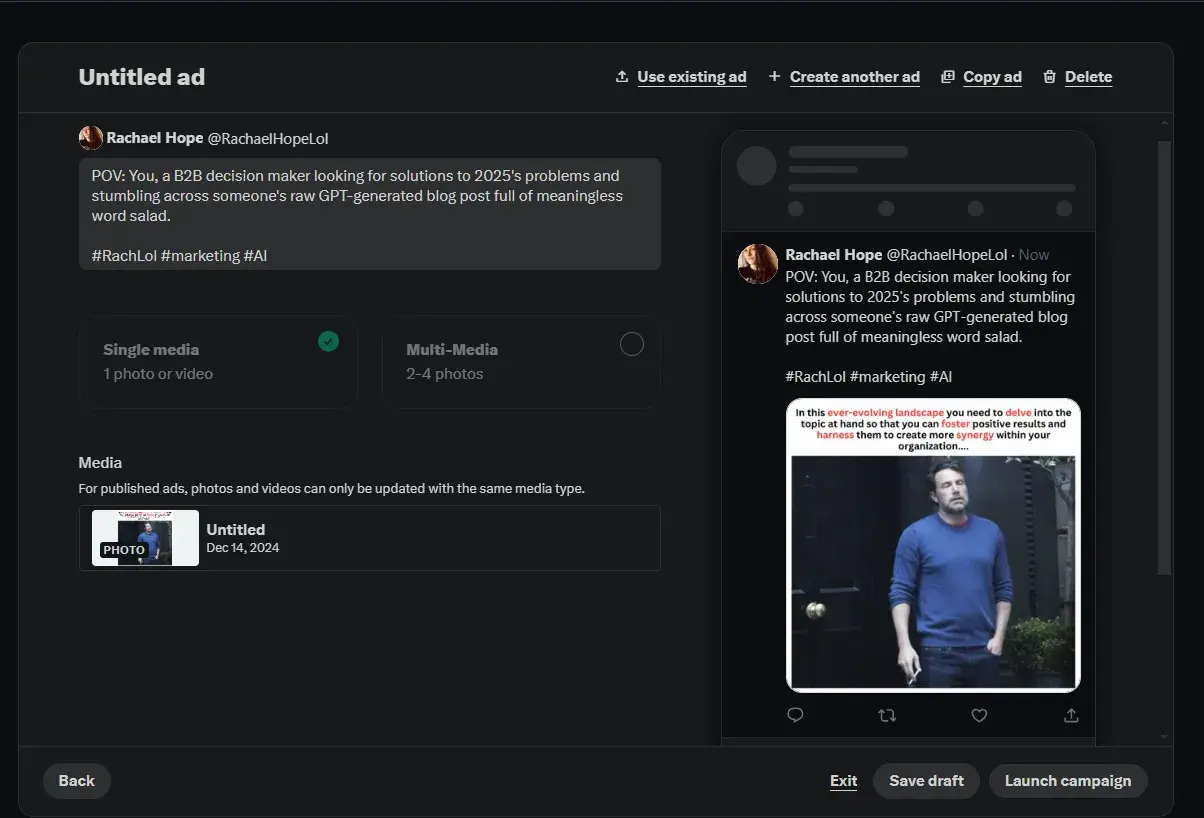Click the Exit link
This screenshot has width=1204, height=818.
click(843, 781)
